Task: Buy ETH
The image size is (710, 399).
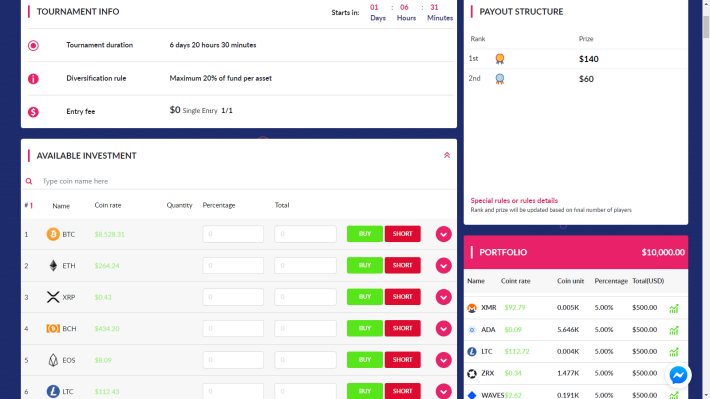Action: click(365, 265)
